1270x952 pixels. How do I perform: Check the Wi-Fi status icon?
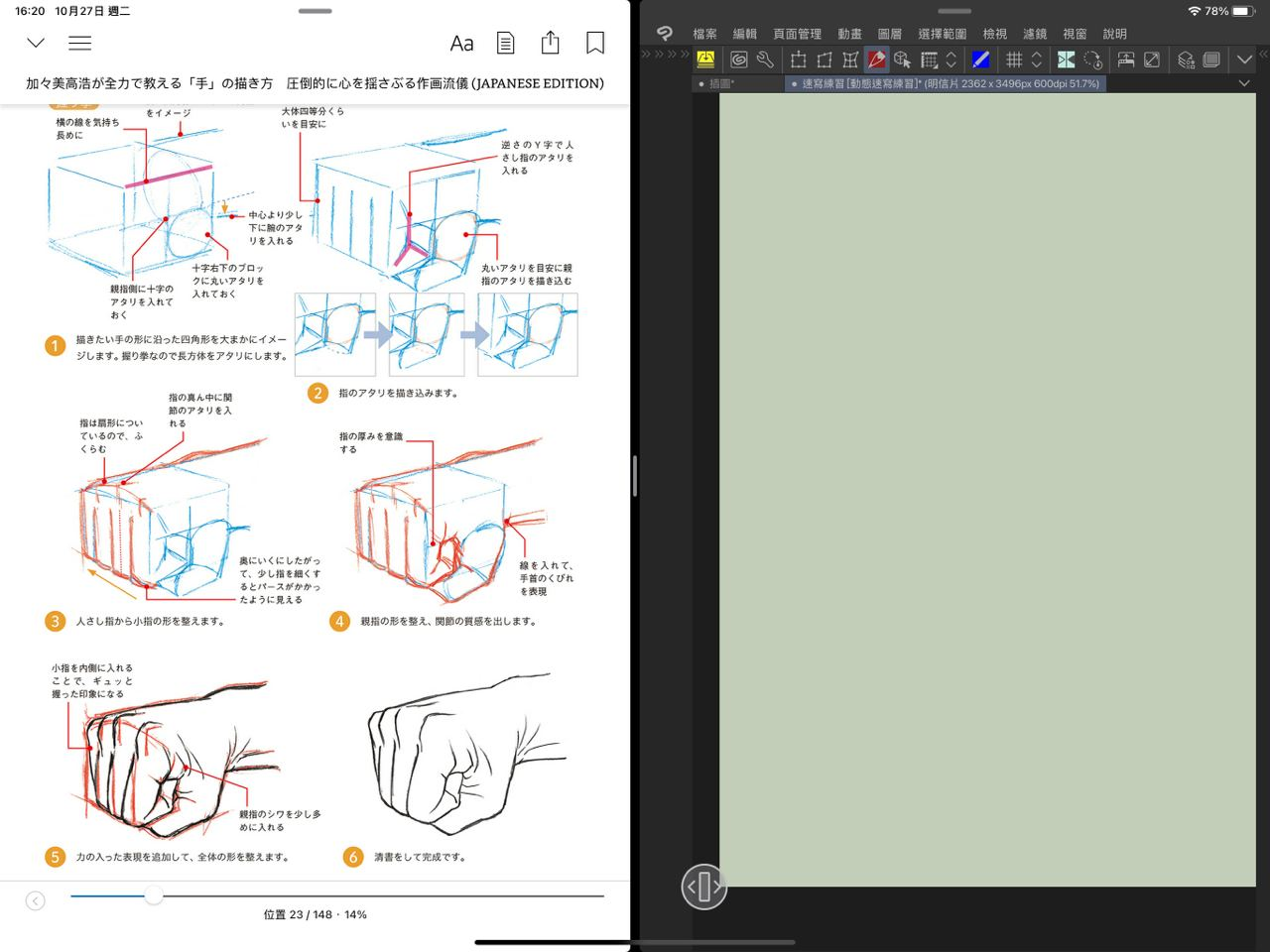1195,11
